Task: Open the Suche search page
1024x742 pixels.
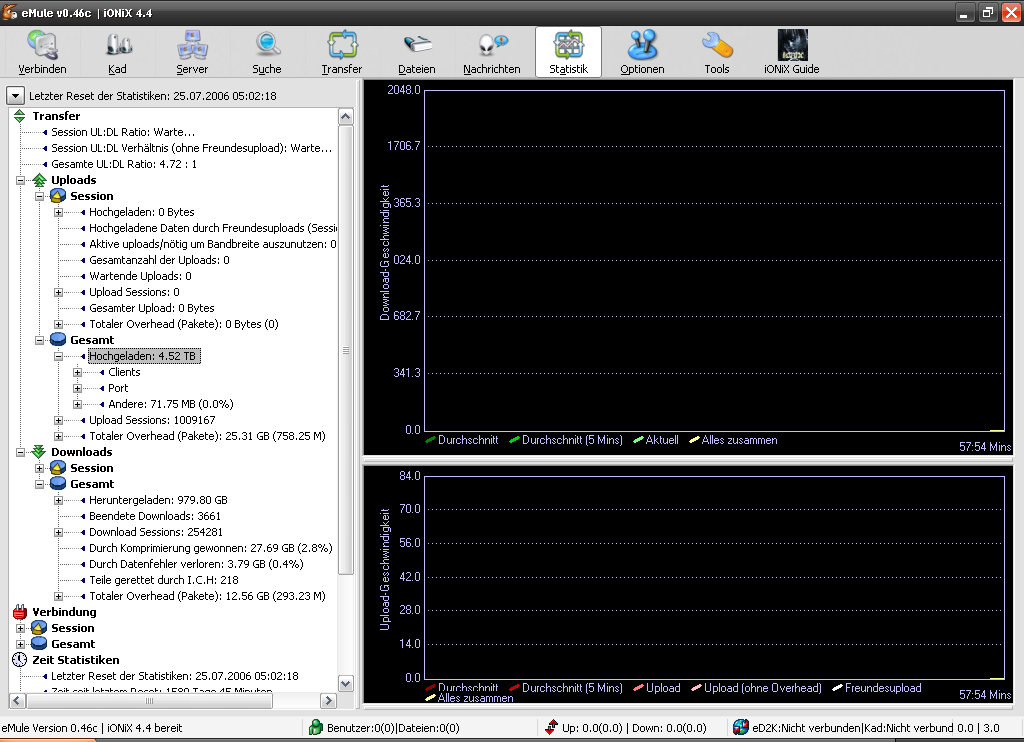Action: pos(266,52)
